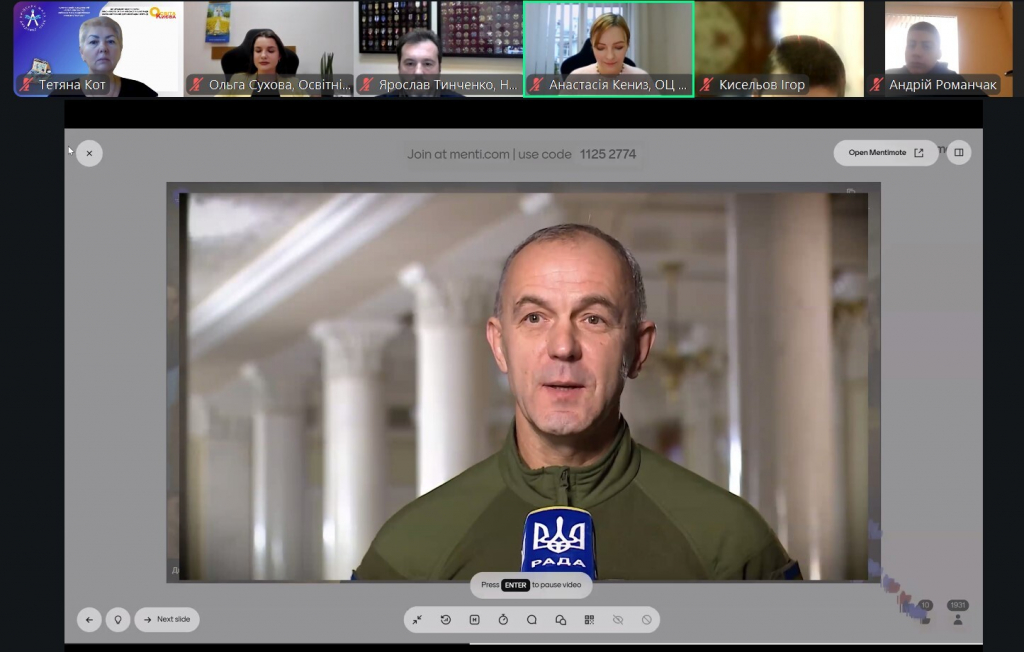This screenshot has height=652, width=1024.
Task: Exit fullscreen using the collapse arrows icon
Action: pyautogui.click(x=417, y=620)
